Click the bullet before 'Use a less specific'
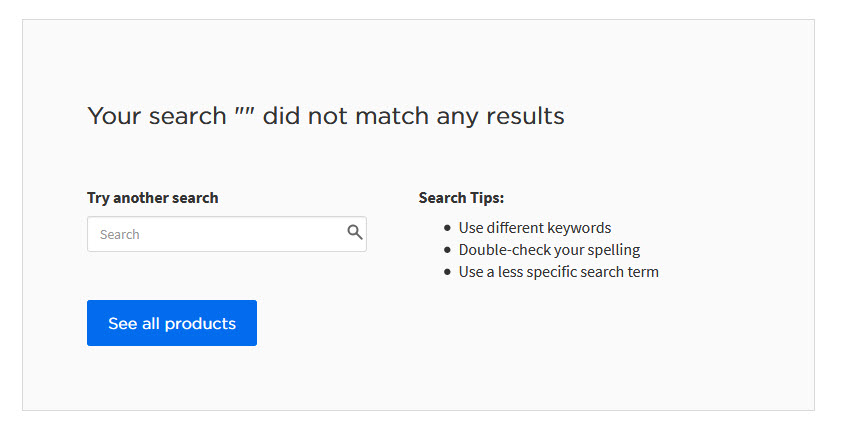 point(447,272)
